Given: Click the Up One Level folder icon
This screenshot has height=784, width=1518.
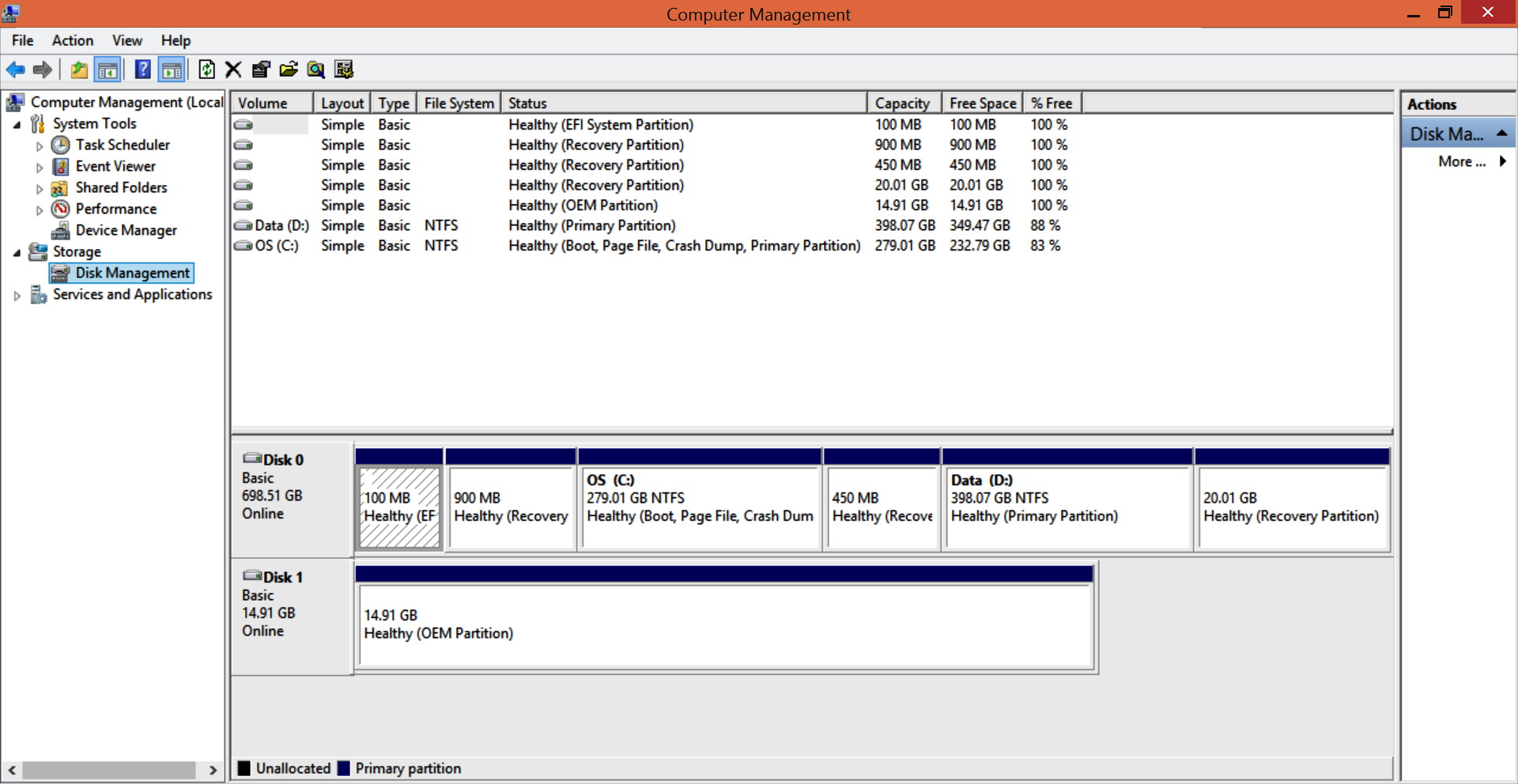Looking at the screenshot, I should click(x=79, y=70).
